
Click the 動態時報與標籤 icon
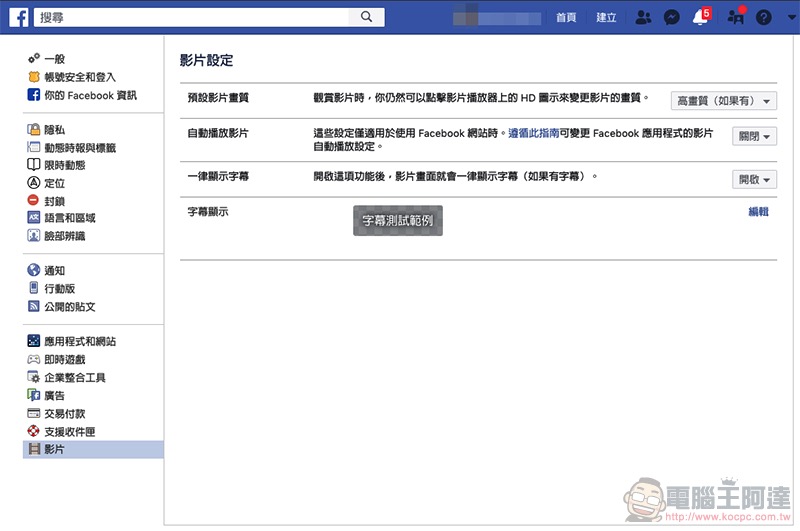coord(34,147)
